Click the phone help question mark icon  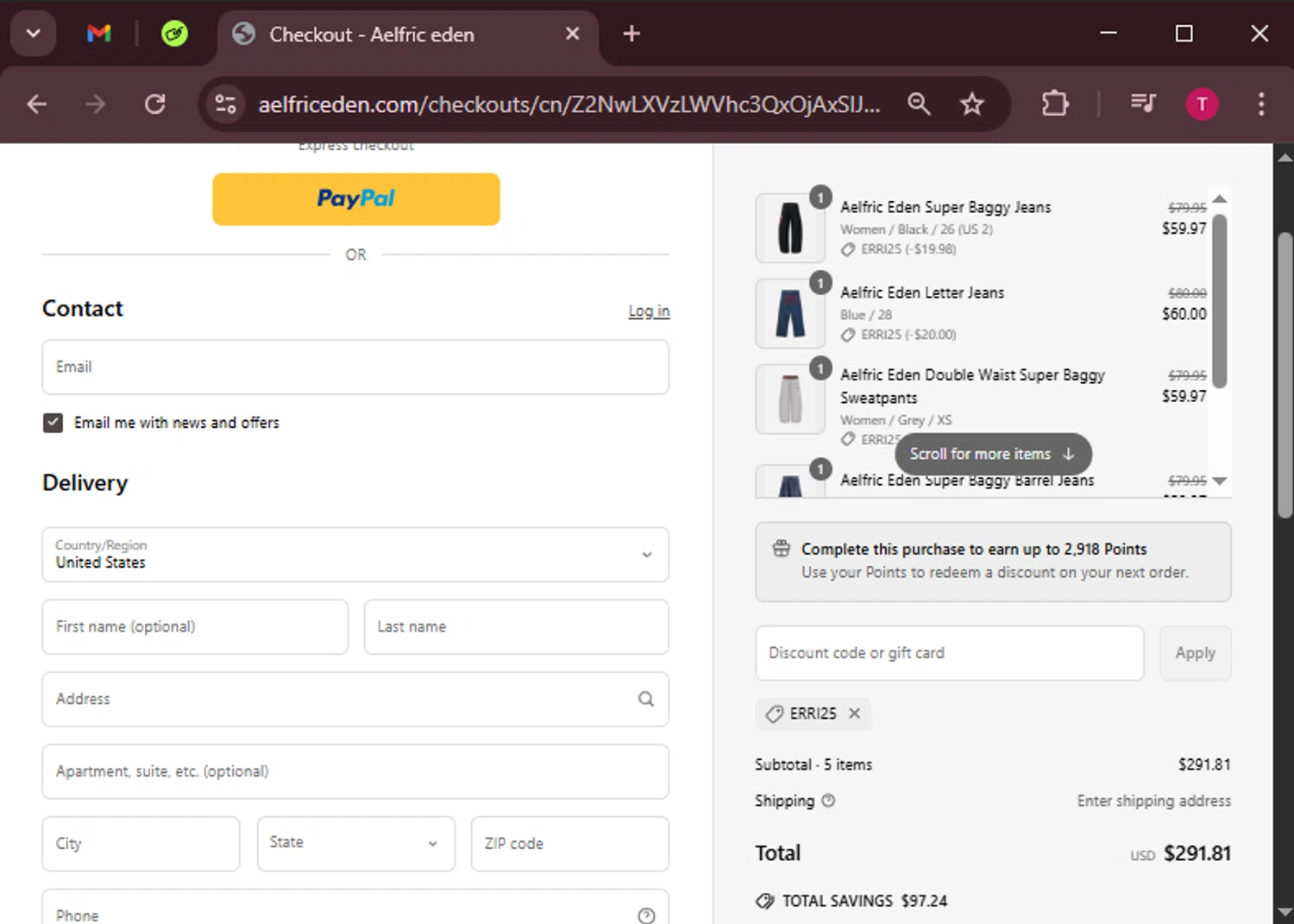646,916
